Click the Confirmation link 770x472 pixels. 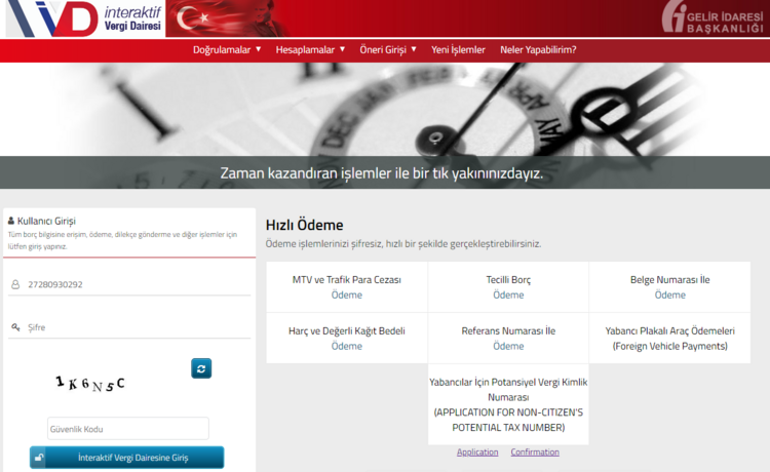[535, 452]
